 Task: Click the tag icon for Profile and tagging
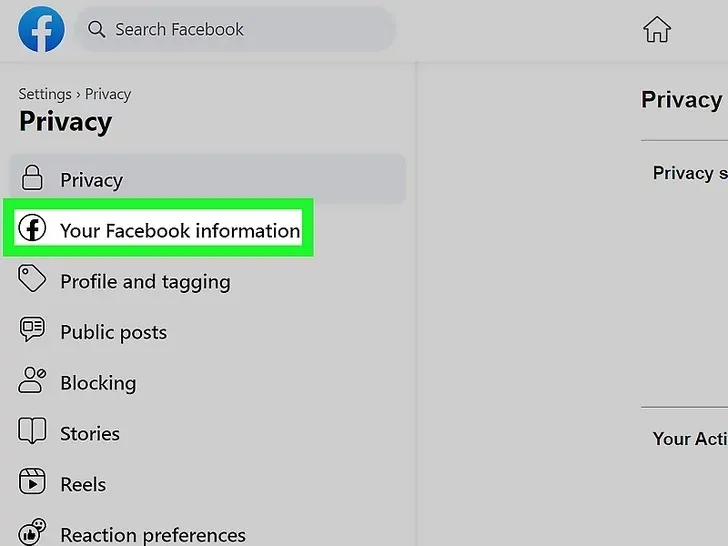tap(32, 279)
